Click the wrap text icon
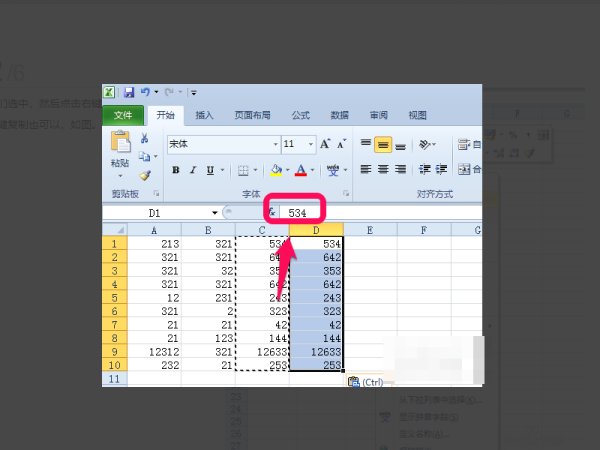Viewport: 600px width, 450px height. pos(464,144)
